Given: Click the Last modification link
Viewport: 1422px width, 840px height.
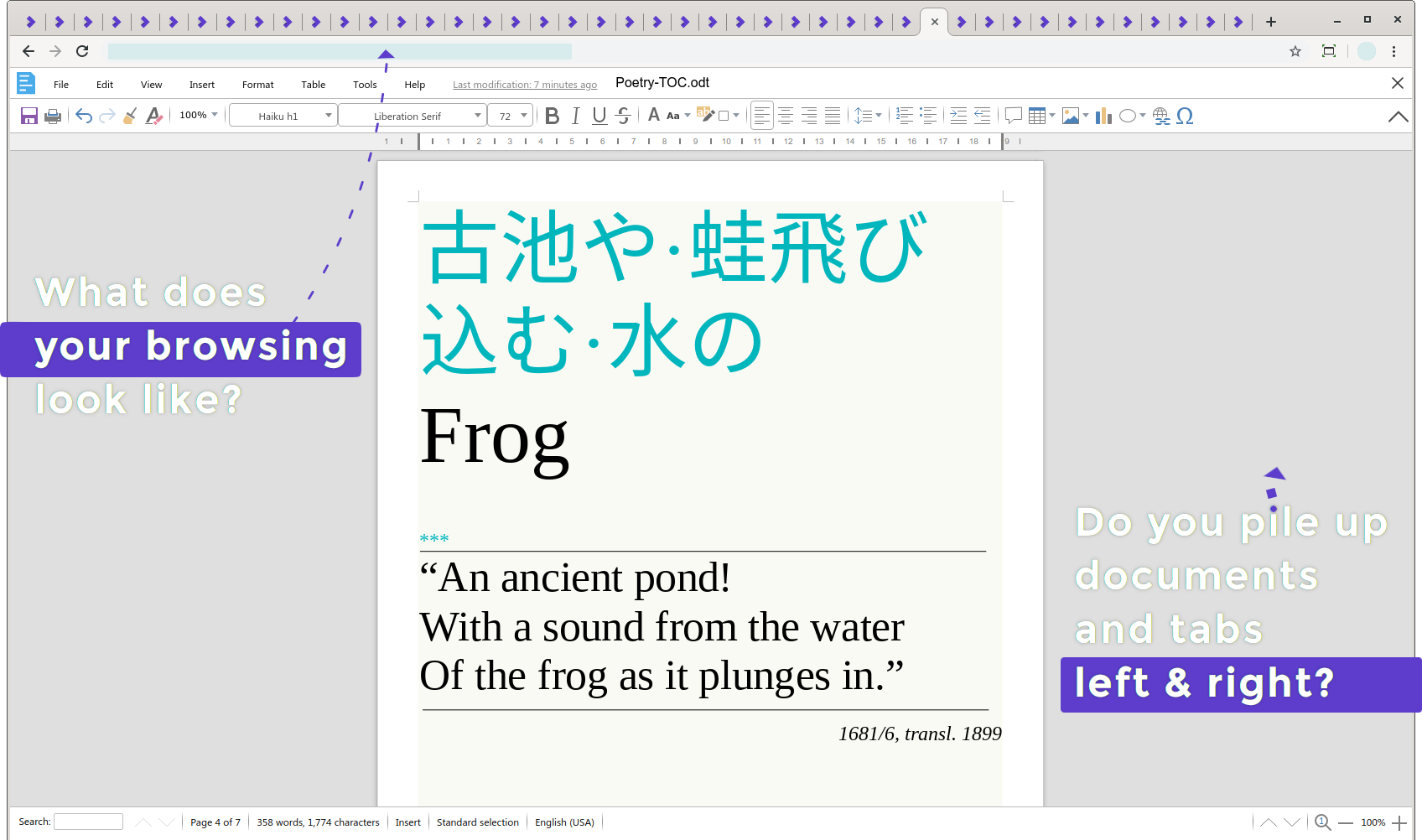Looking at the screenshot, I should tap(525, 85).
